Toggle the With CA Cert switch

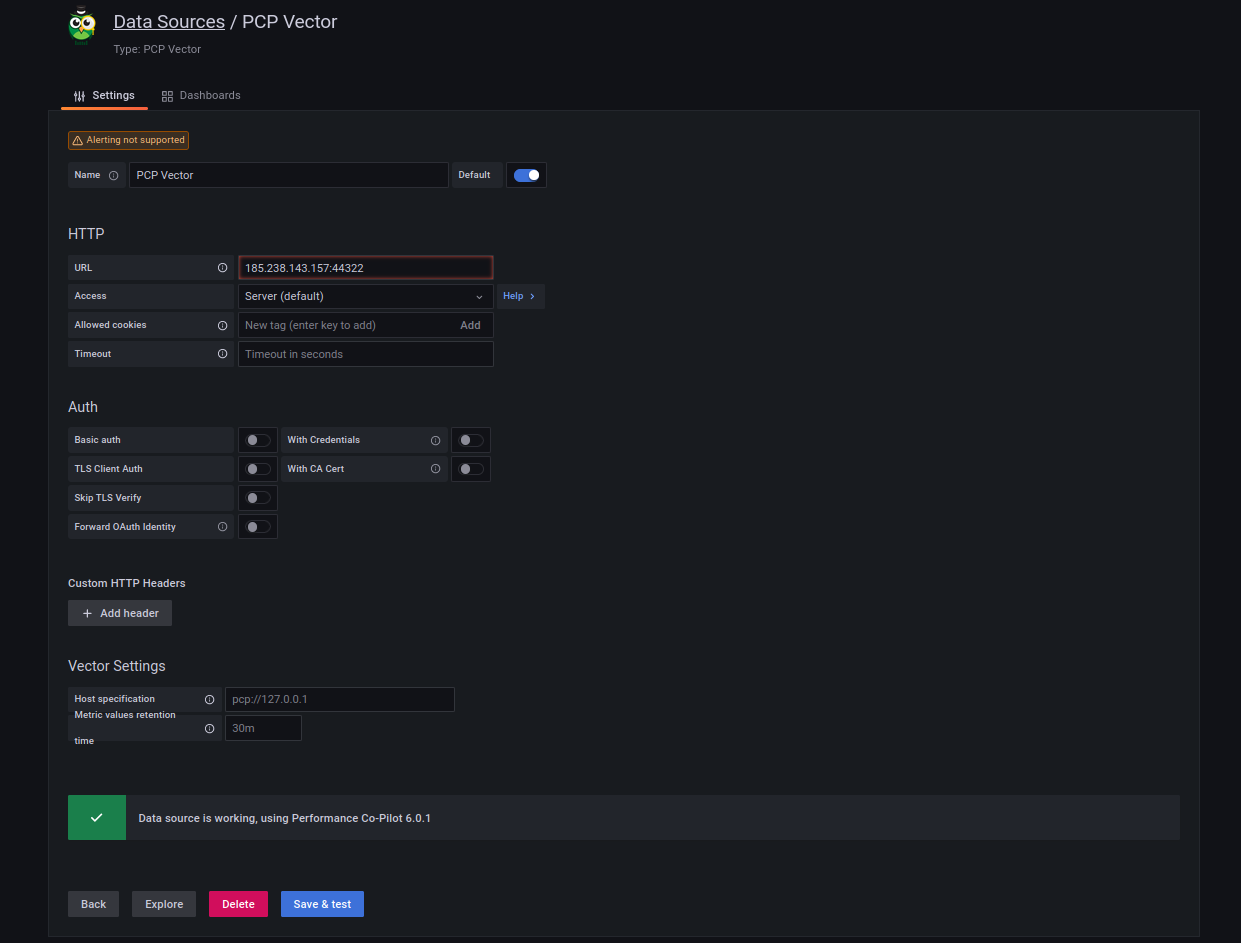[x=471, y=469]
